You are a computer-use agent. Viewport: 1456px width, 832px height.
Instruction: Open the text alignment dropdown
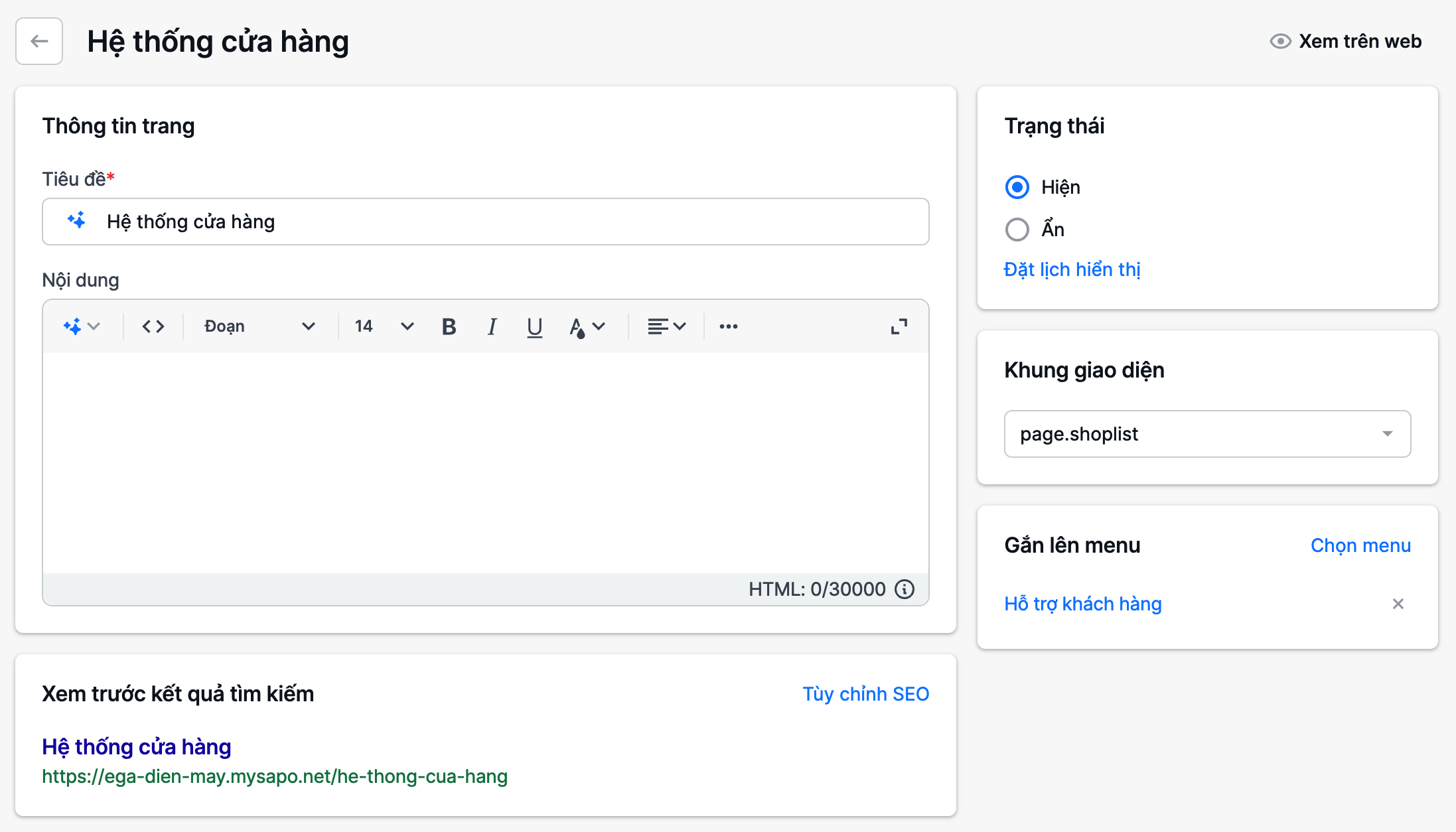point(666,326)
